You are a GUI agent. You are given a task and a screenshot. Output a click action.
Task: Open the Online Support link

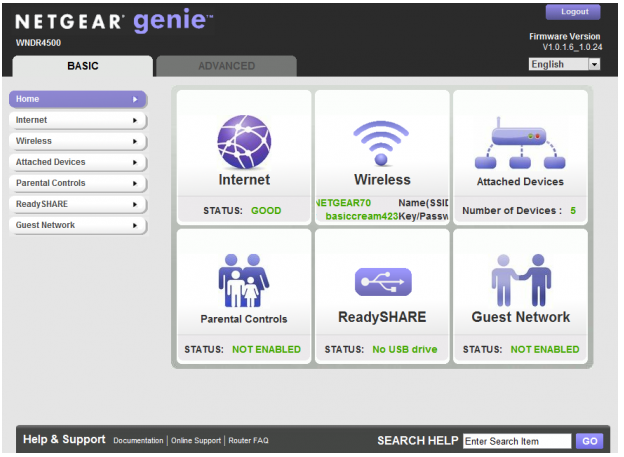point(196,441)
